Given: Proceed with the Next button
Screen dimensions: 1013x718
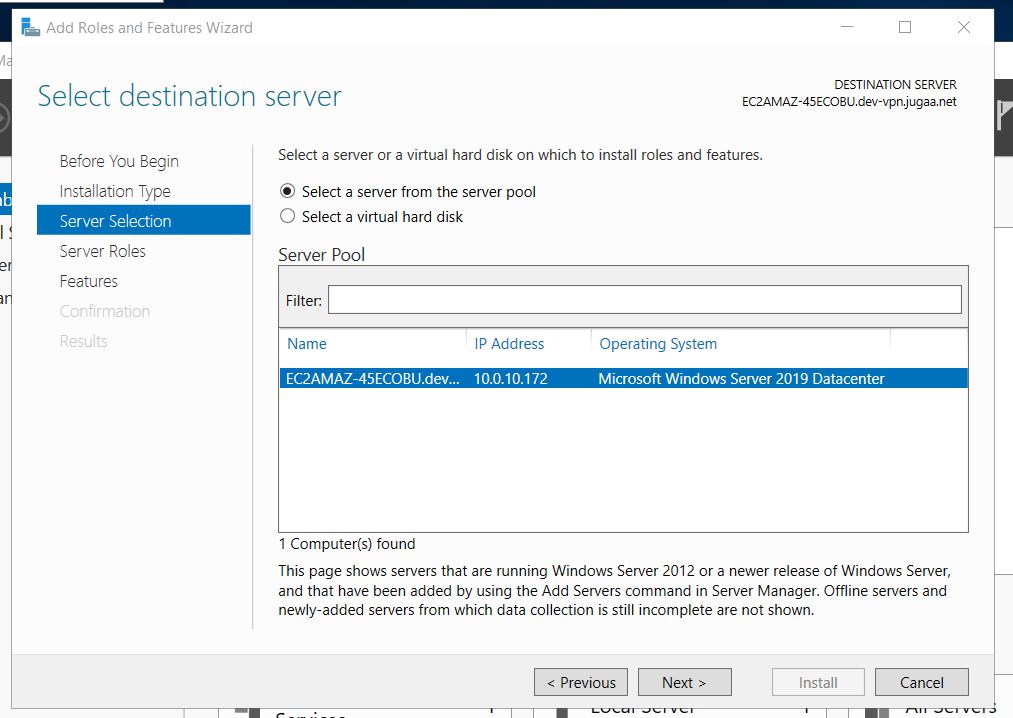Looking at the screenshot, I should point(684,682).
